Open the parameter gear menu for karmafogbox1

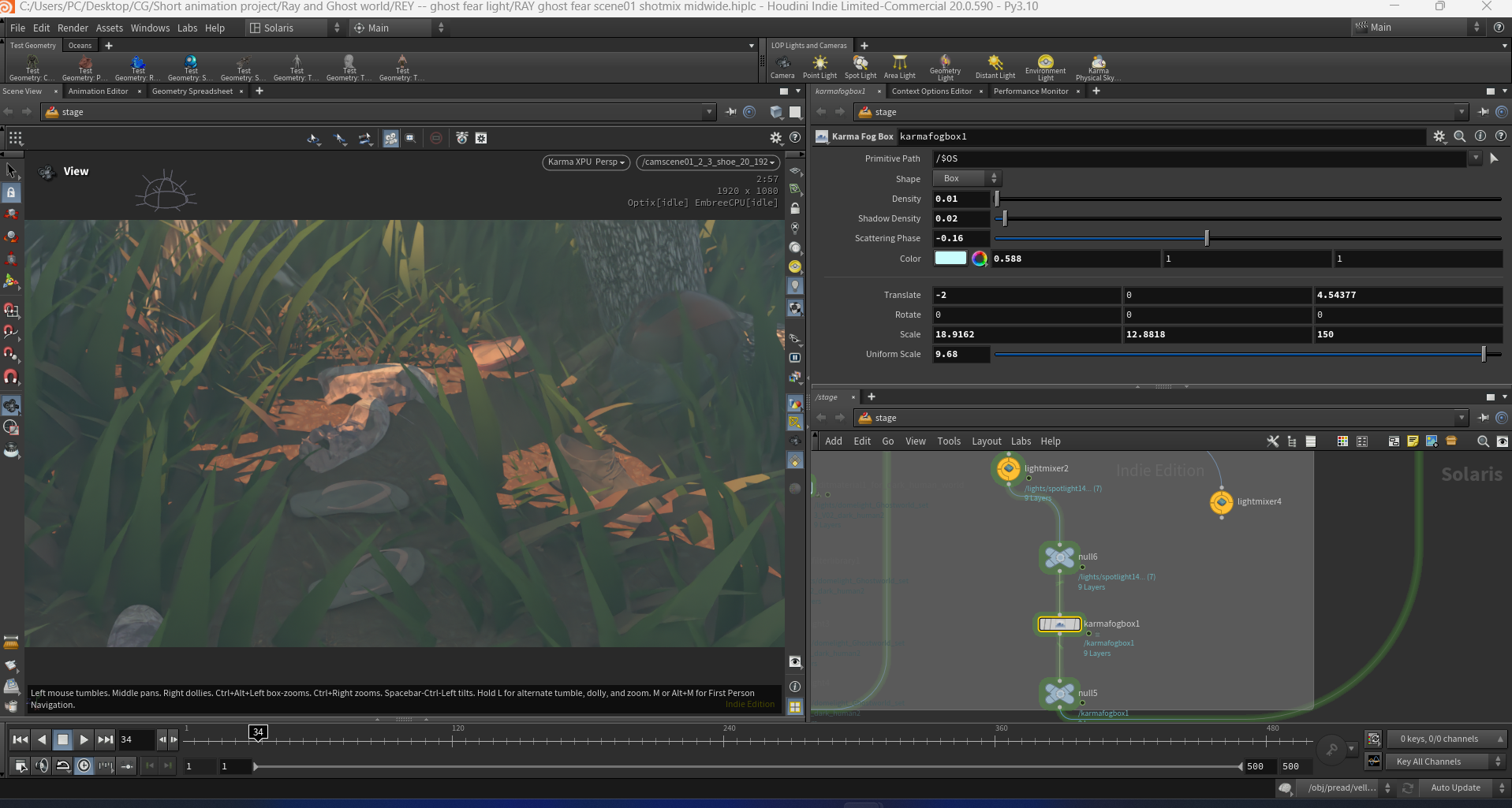1439,136
